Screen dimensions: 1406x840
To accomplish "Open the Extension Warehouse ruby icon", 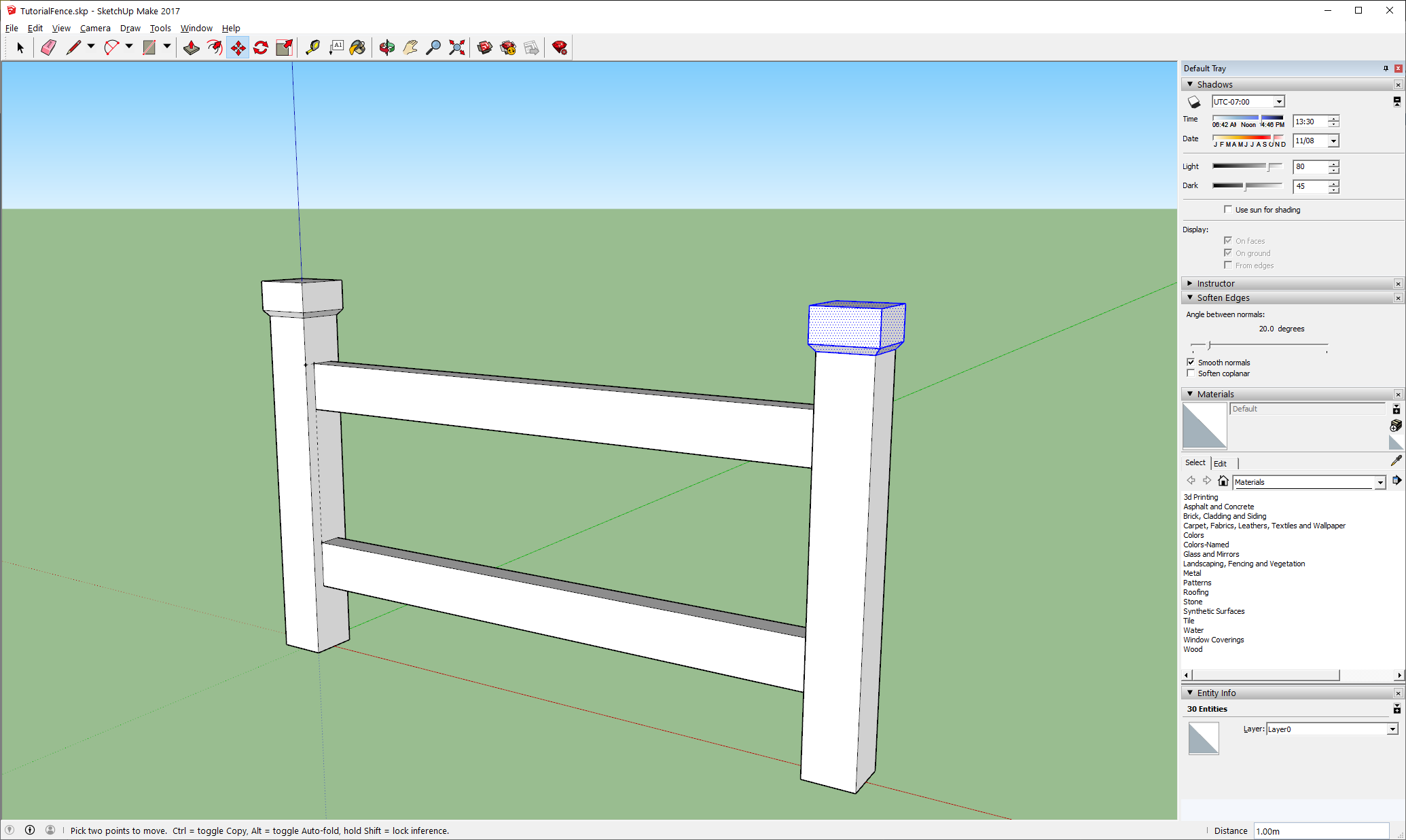I will pos(559,48).
